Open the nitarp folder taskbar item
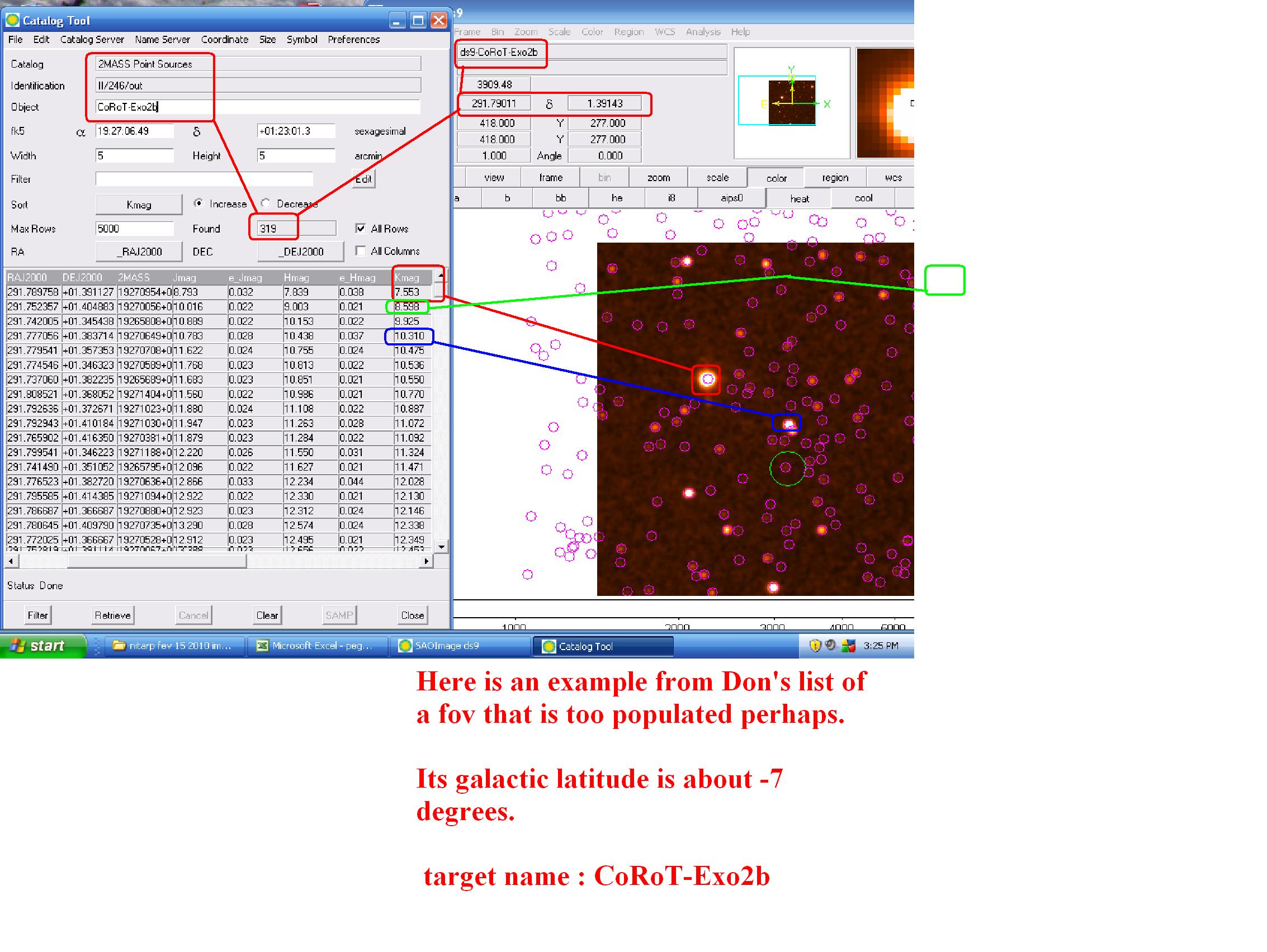Image resolution: width=1267 pixels, height=952 pixels. coord(174,647)
